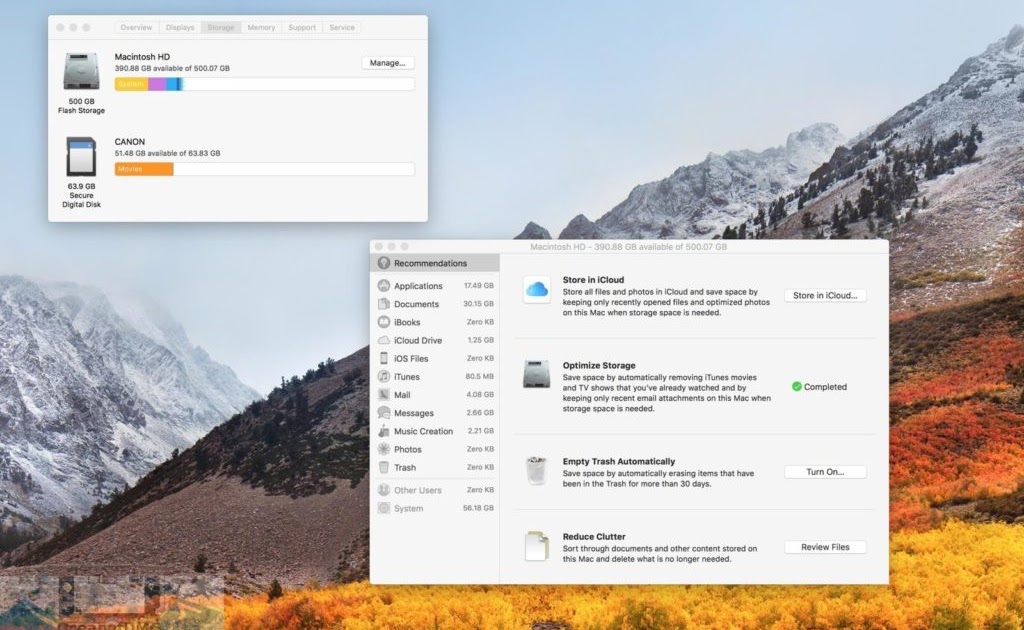Select Recommendations in the sidebar
Screen dimensions: 1024x630
coord(435,263)
